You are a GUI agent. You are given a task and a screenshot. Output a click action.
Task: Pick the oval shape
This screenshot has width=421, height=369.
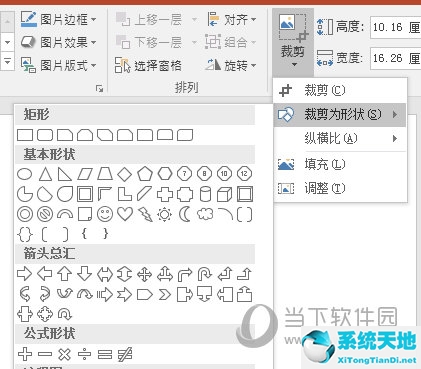tap(25, 174)
